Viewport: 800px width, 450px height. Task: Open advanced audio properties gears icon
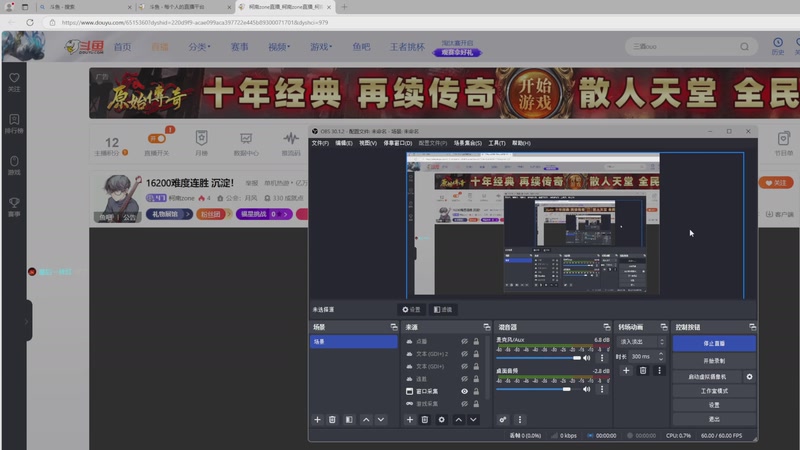[x=503, y=419]
